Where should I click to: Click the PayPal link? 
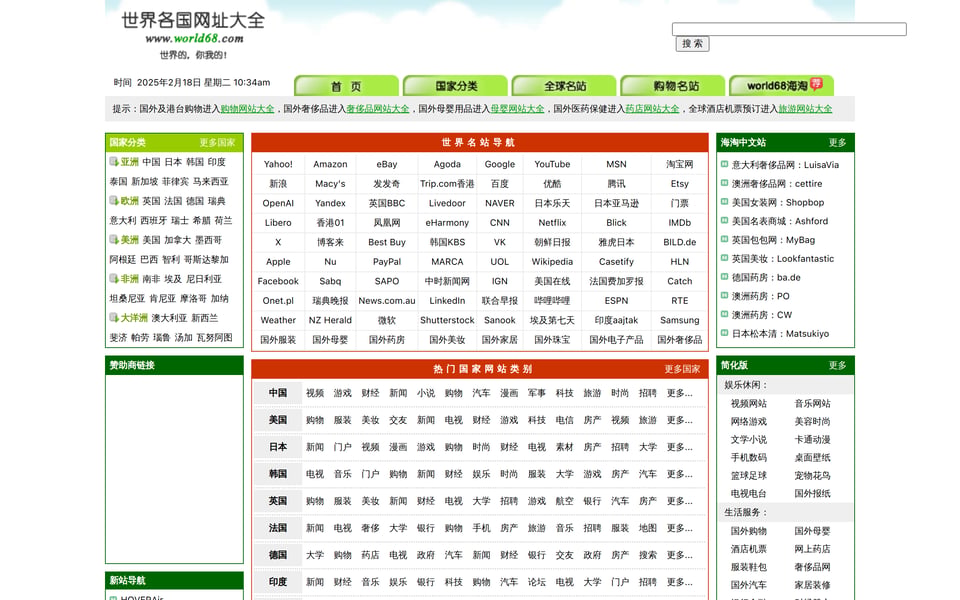pyautogui.click(x=387, y=261)
